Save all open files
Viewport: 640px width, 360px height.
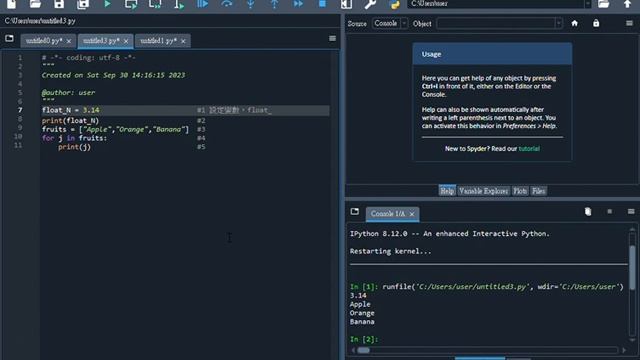tap(83, 4)
